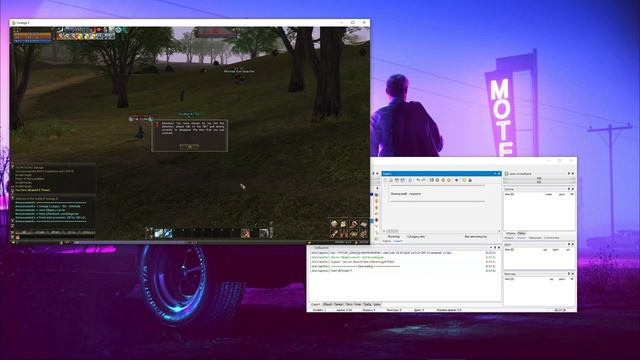Select the Monster Eye Searcher name label
640x360 pixels.
[239, 71]
